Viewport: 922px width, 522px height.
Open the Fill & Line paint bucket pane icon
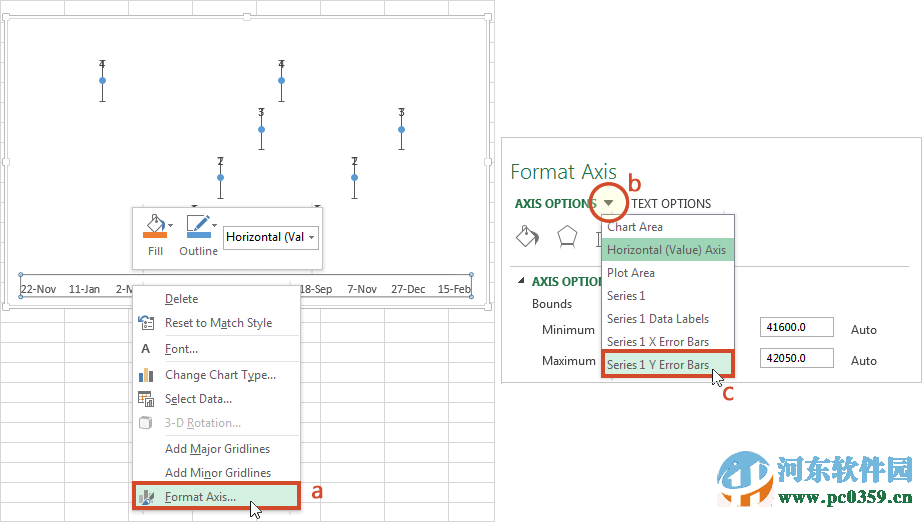pos(527,237)
